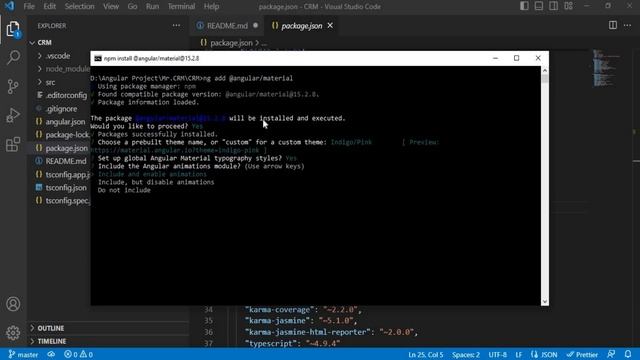This screenshot has height=360, width=640.
Task: Open the Manage gear icon
Action: 13,333
